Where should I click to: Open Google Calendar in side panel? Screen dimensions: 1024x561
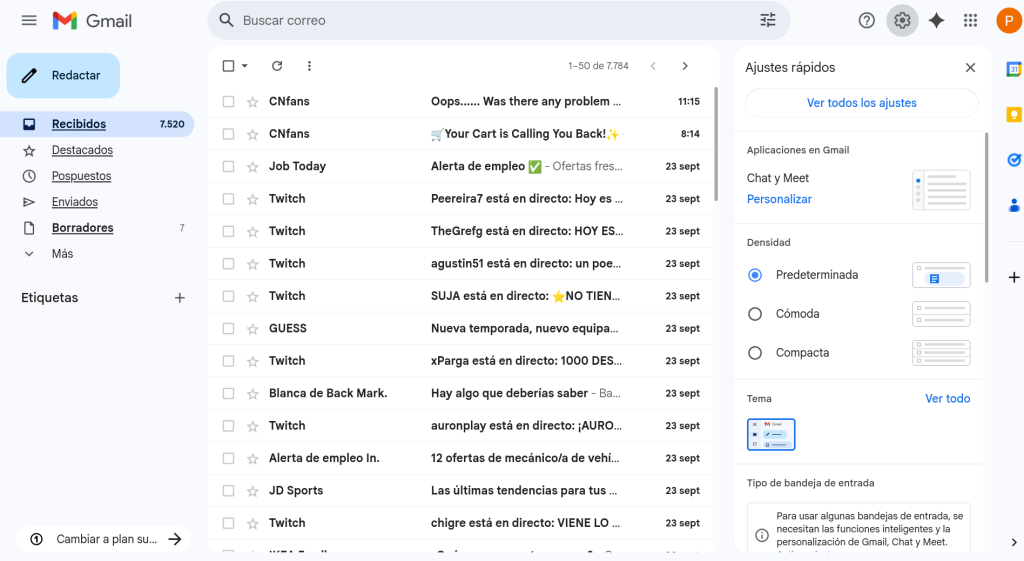[x=1013, y=69]
